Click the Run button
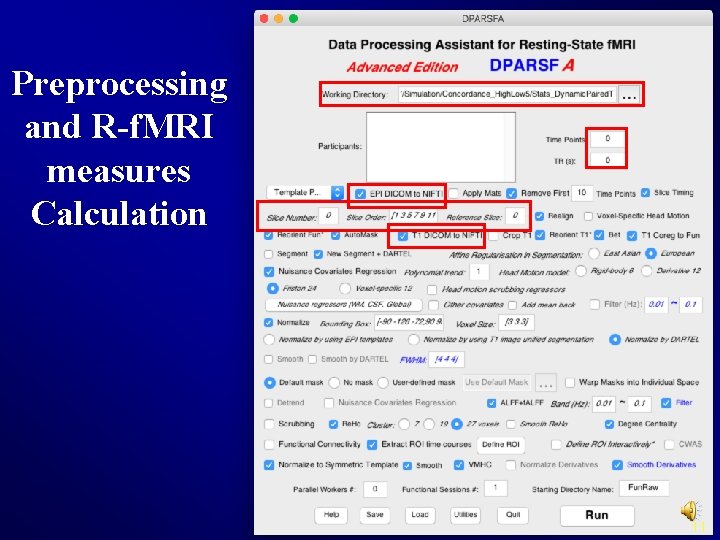The height and width of the screenshot is (540, 720). point(597,515)
